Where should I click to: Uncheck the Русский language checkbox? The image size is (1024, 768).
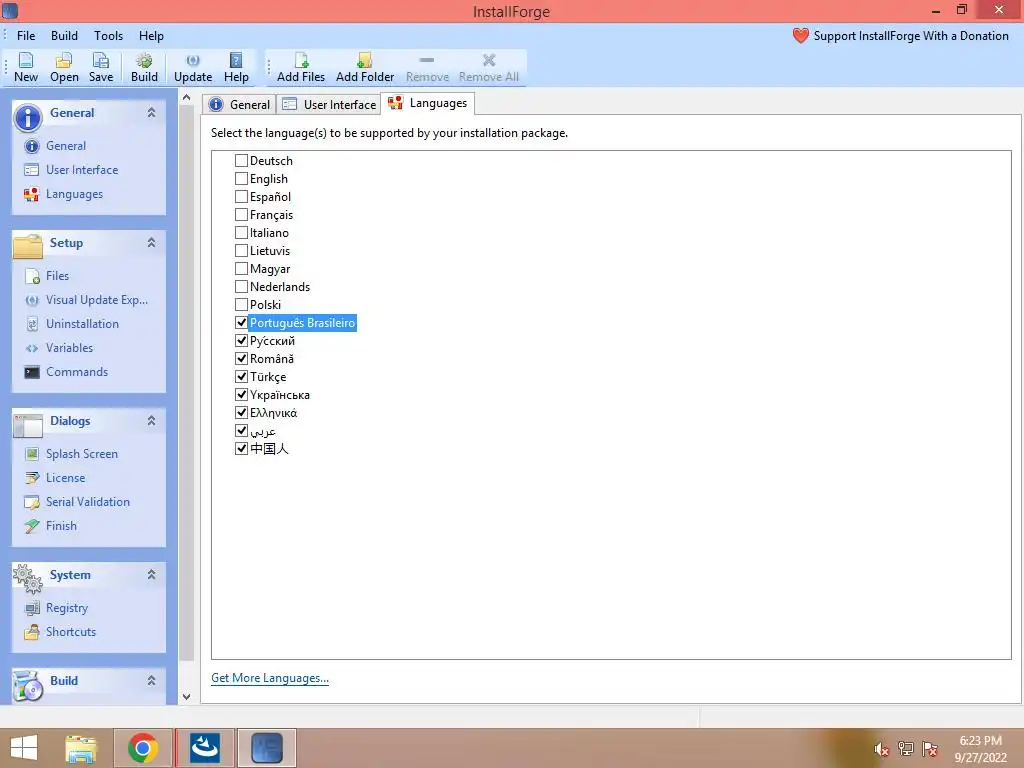click(x=241, y=341)
